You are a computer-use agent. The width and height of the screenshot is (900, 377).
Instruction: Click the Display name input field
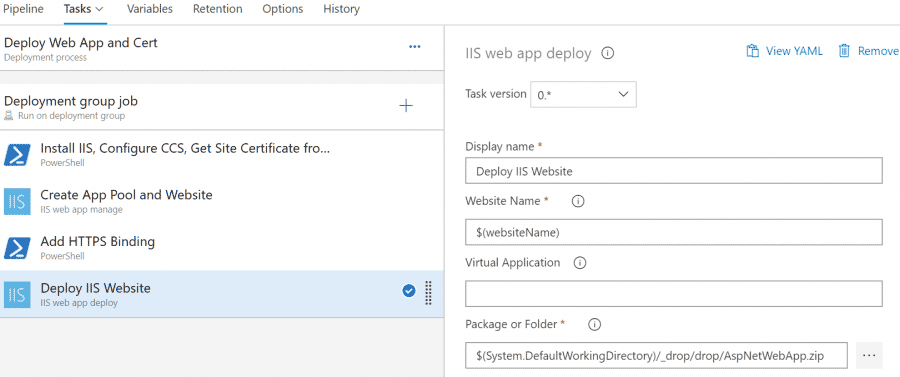point(673,171)
